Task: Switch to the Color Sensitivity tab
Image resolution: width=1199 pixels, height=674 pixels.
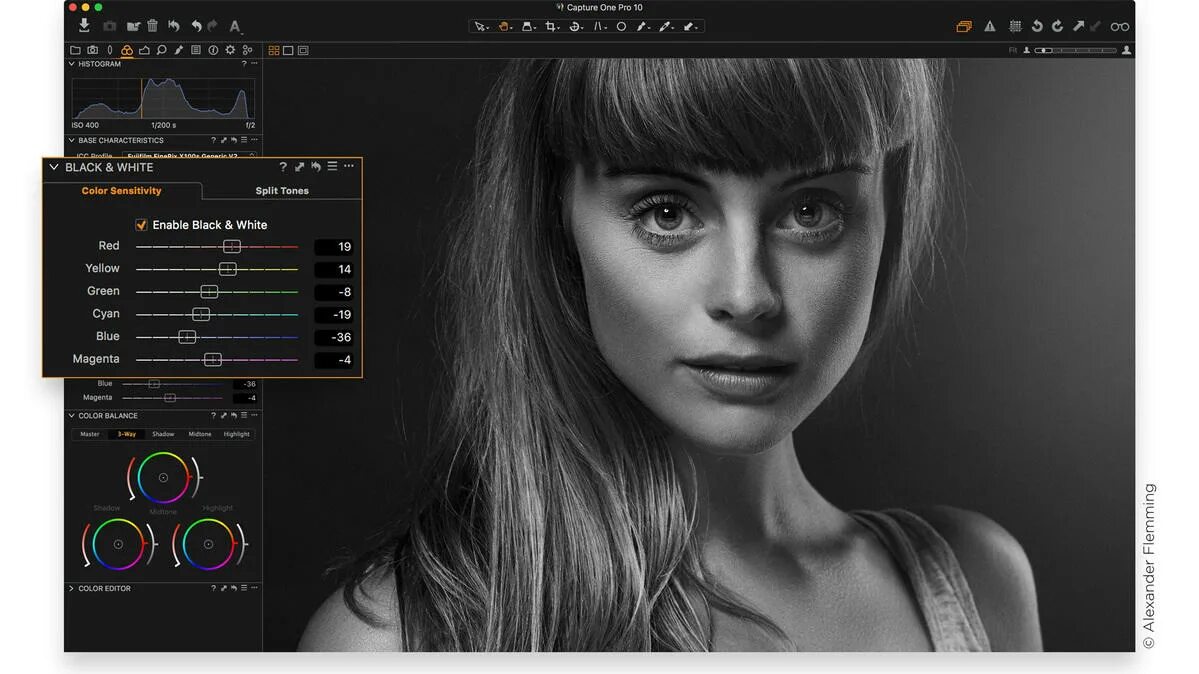Action: coord(122,190)
